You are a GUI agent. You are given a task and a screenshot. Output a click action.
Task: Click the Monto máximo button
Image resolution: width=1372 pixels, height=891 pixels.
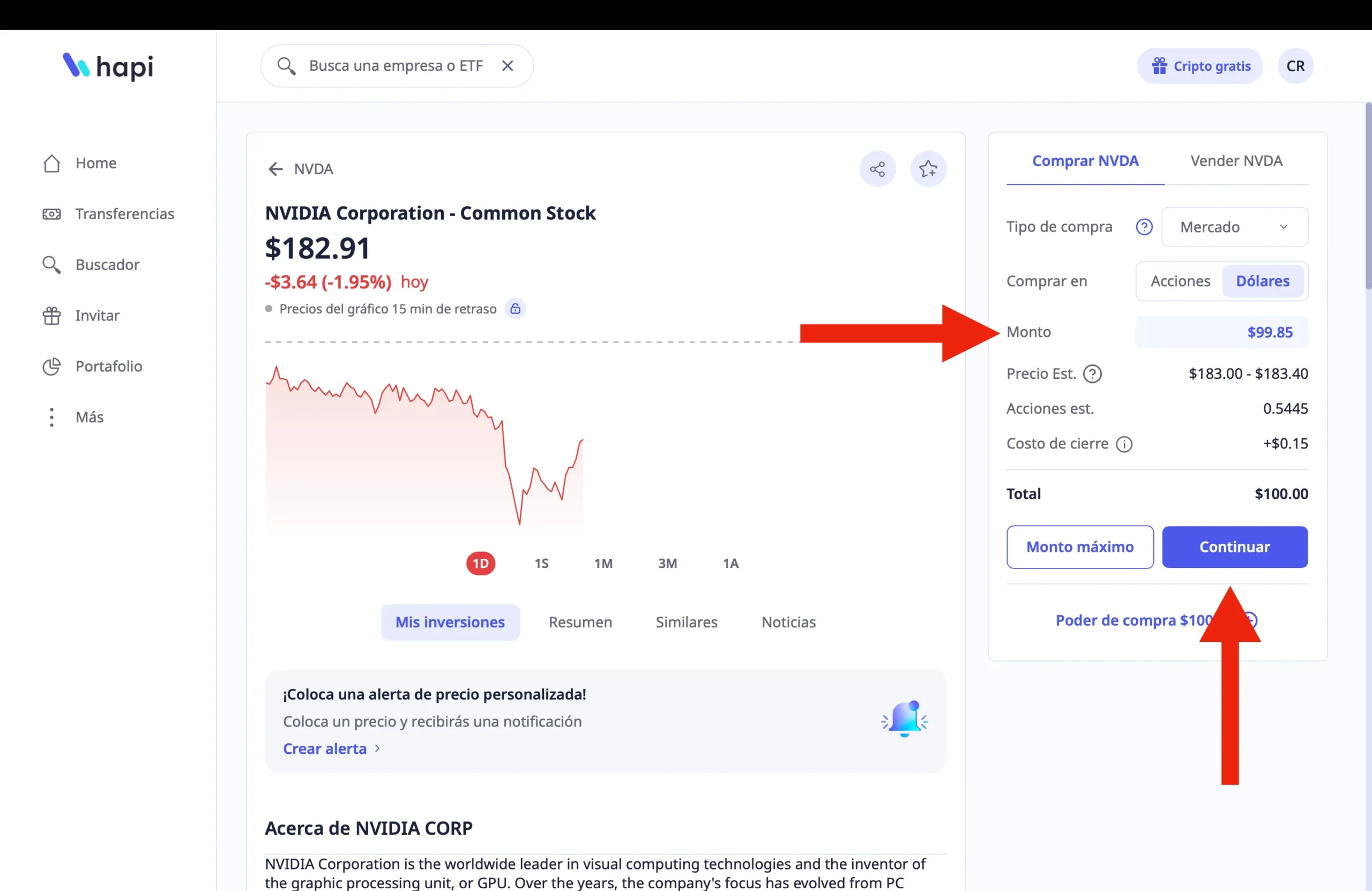click(x=1080, y=547)
